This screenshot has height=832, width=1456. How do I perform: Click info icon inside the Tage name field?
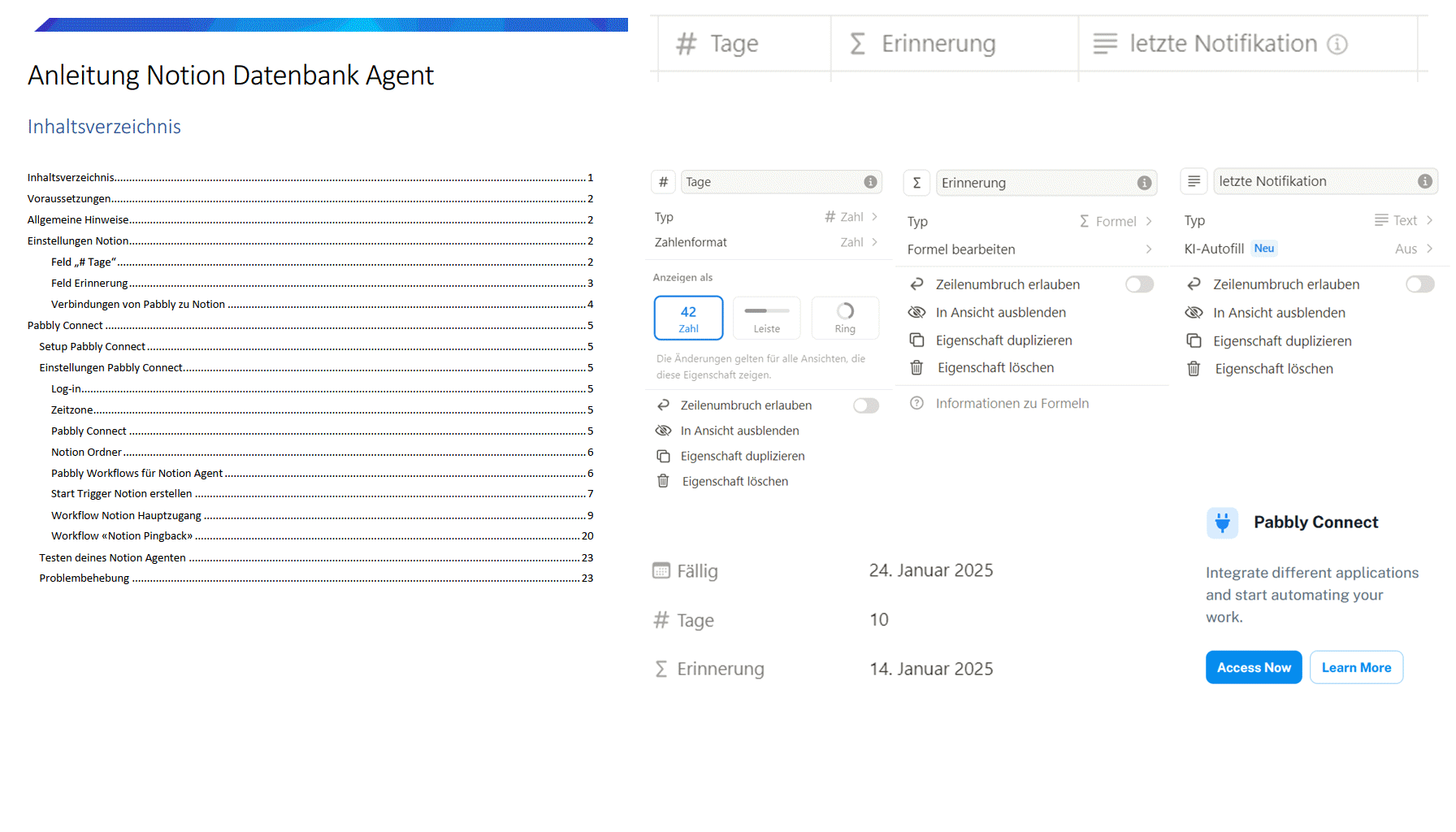pyautogui.click(x=870, y=182)
